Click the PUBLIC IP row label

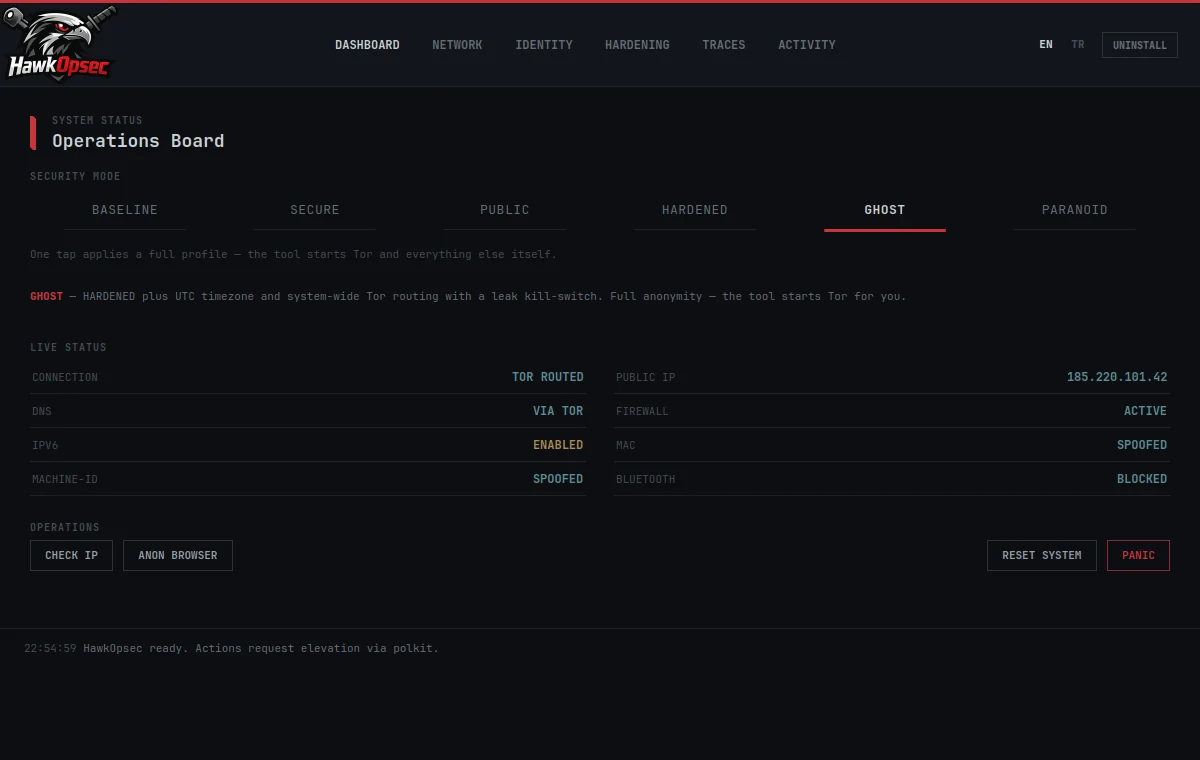(646, 377)
